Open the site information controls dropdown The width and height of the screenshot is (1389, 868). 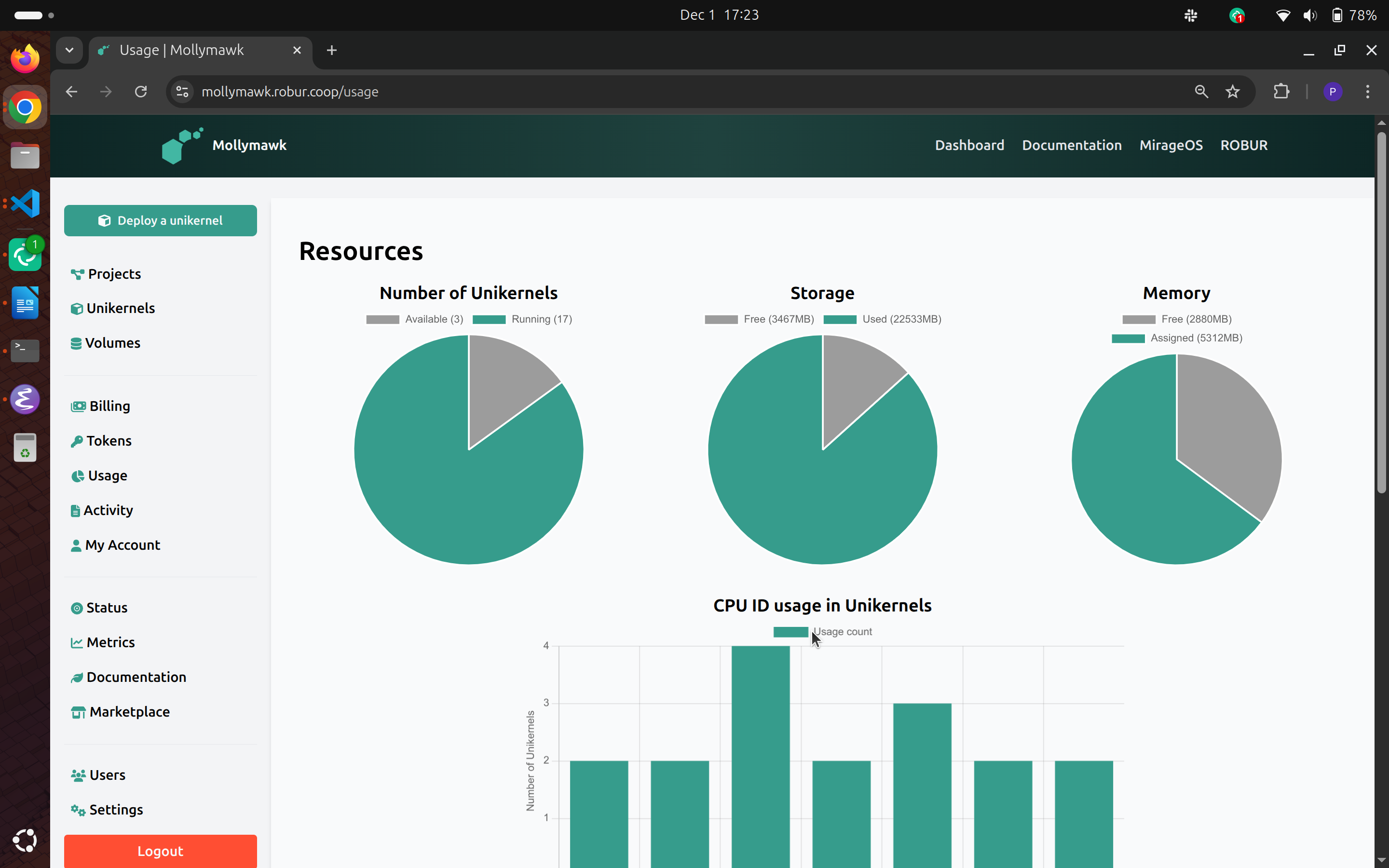point(181,91)
